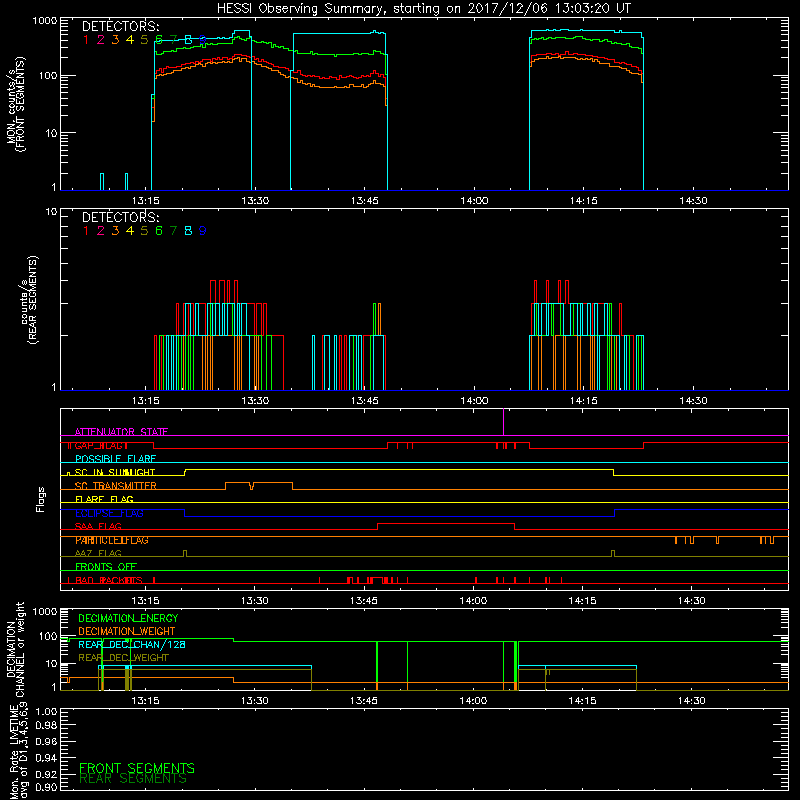Viewport: 800px width, 800px height.
Task: Click the 14:00 tick label under front segments plot
Action: [474, 201]
